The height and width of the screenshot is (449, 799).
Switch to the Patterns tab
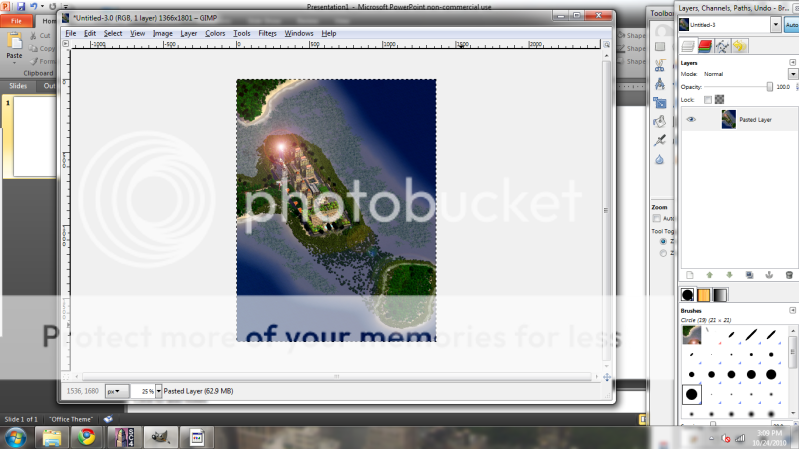(704, 295)
